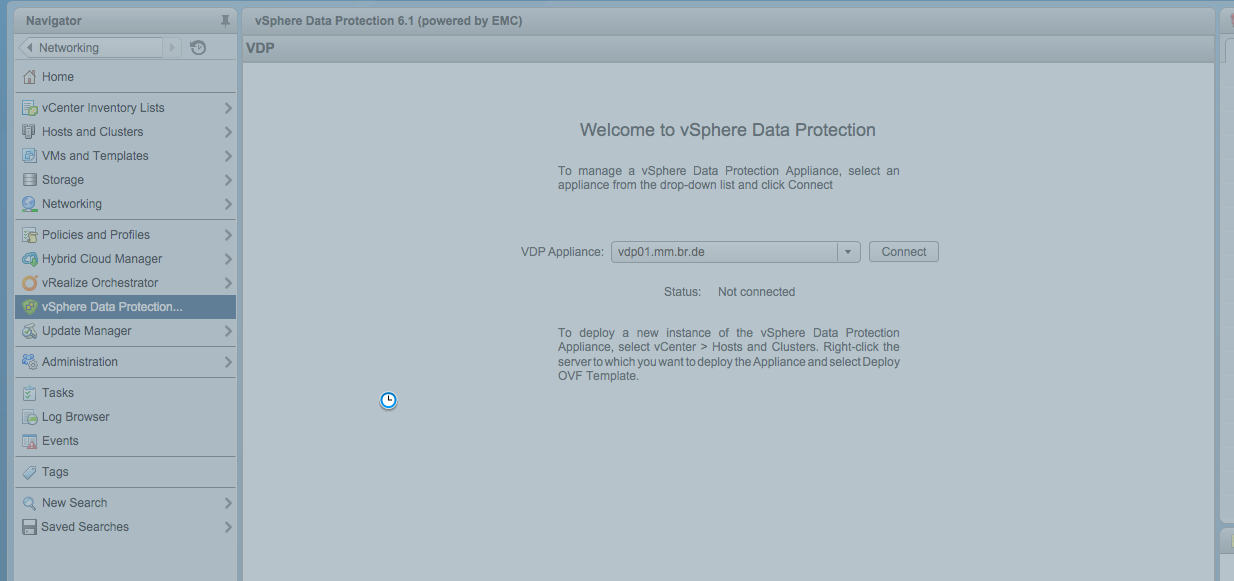Click the New Search magnifier icon
The height and width of the screenshot is (581, 1234).
click(x=30, y=503)
